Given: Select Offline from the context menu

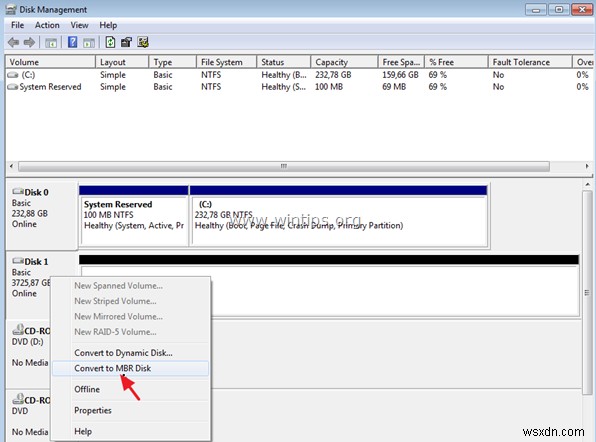Looking at the screenshot, I should tap(130, 389).
